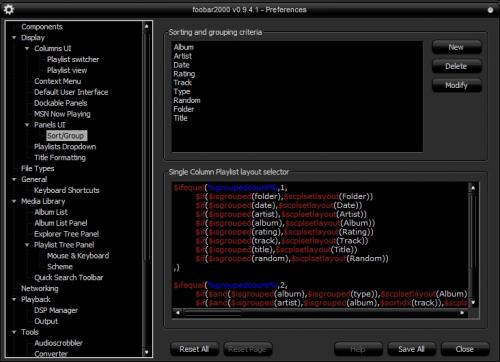Click the preferences tree scroll up arrow

coord(146,26)
